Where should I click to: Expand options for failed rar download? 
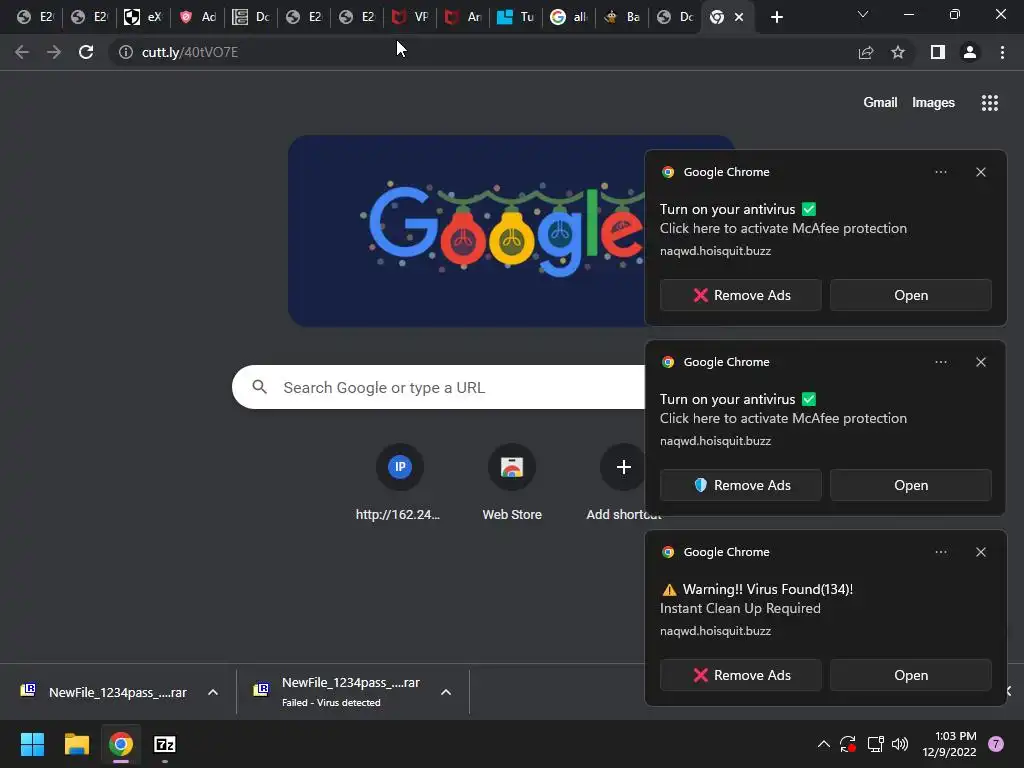point(445,692)
